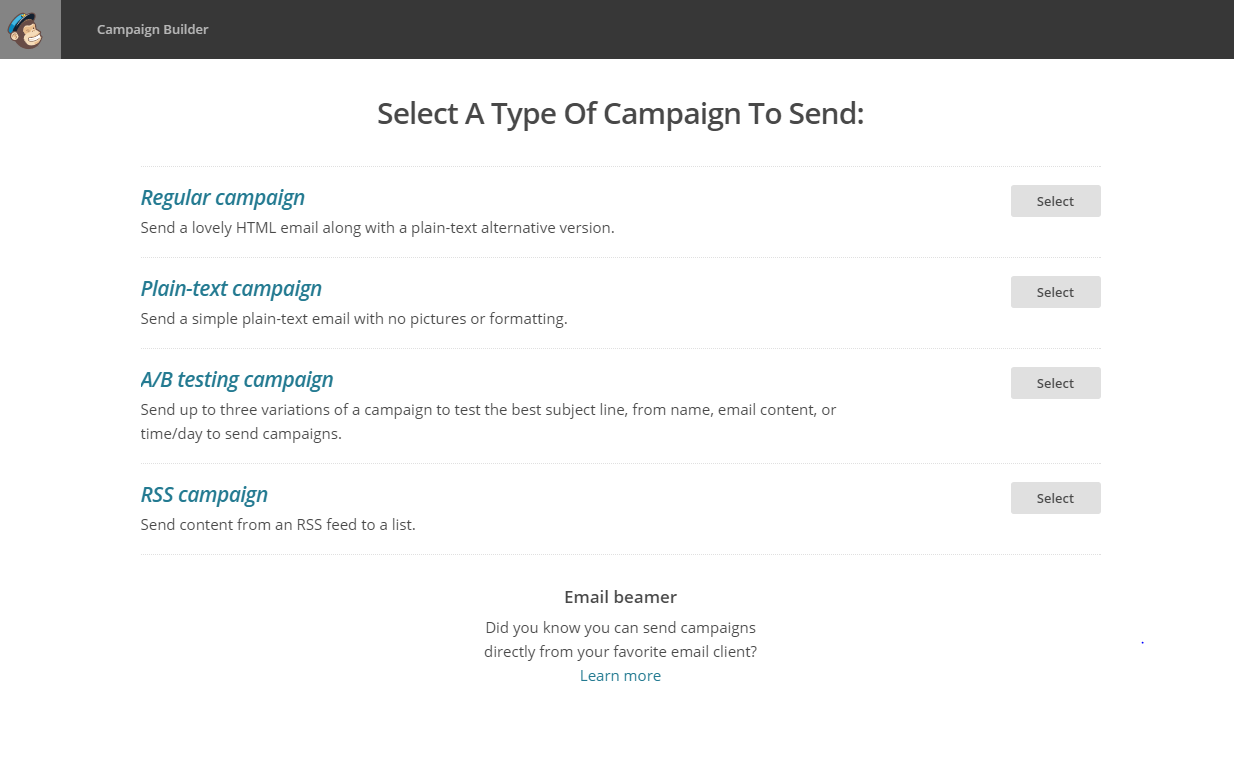1234x762 pixels.
Task: Open the RSS campaign title link
Action: click(204, 494)
